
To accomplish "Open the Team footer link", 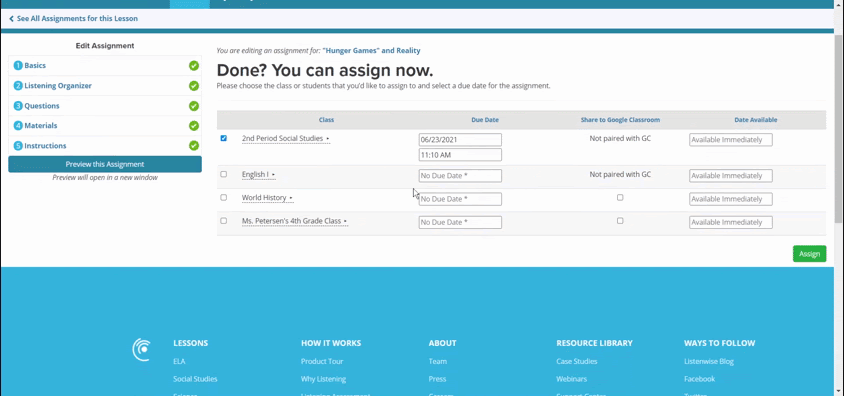I will point(438,362).
